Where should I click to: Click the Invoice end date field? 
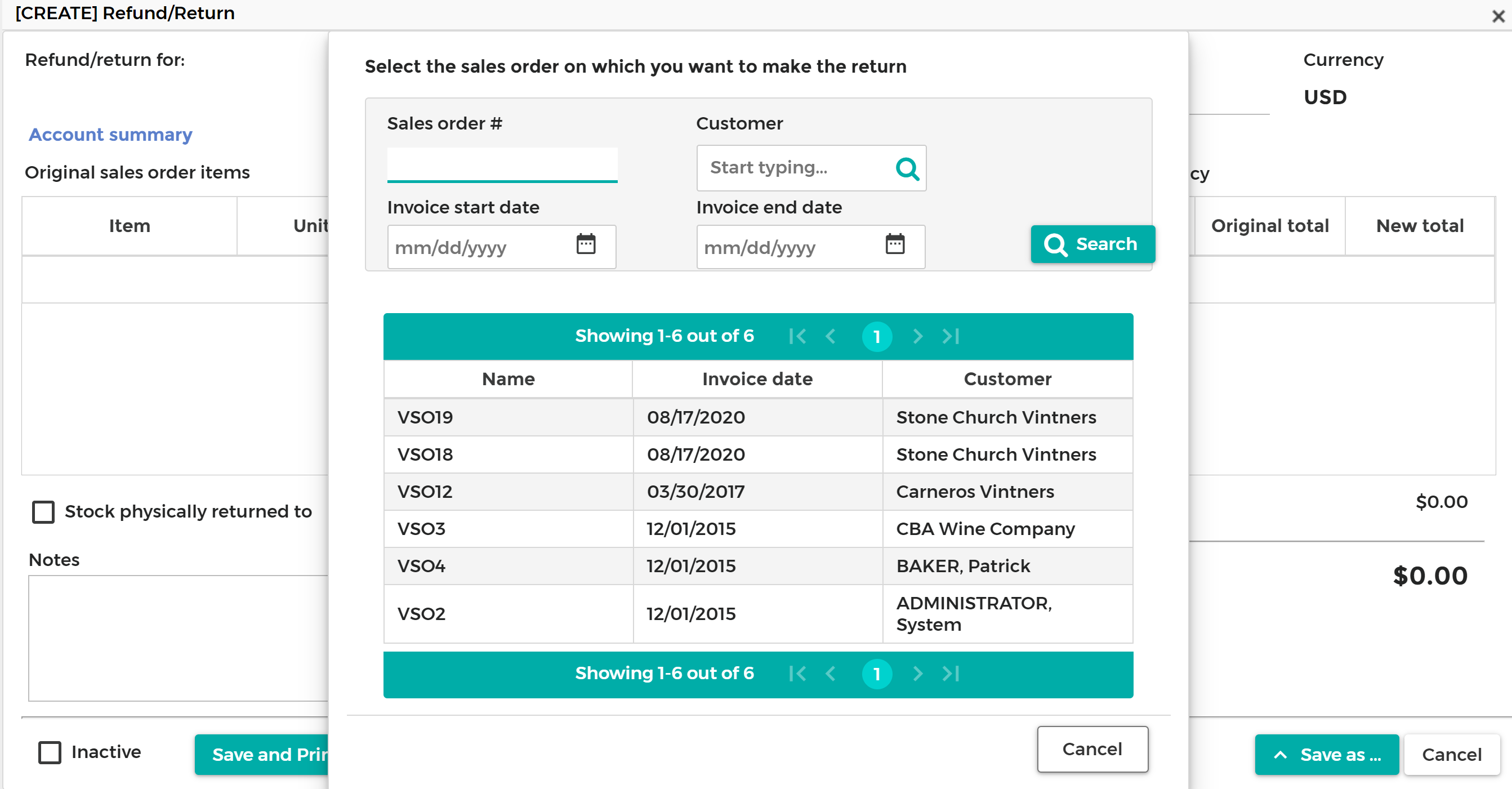[811, 247]
